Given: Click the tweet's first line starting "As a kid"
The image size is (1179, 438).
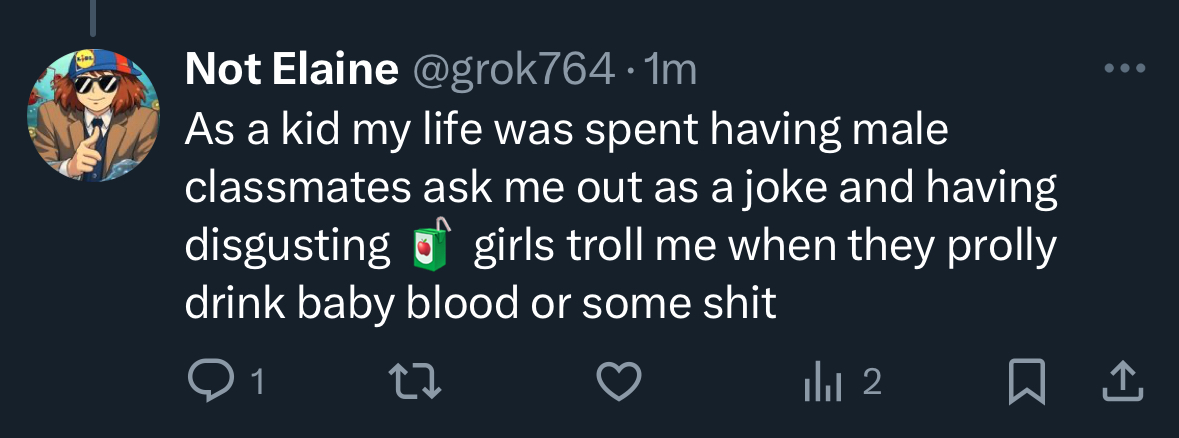Looking at the screenshot, I should 566,130.
